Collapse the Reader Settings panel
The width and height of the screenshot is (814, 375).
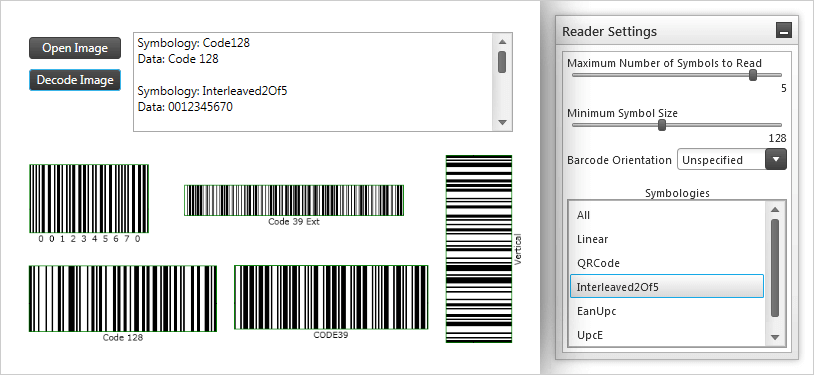pos(783,31)
